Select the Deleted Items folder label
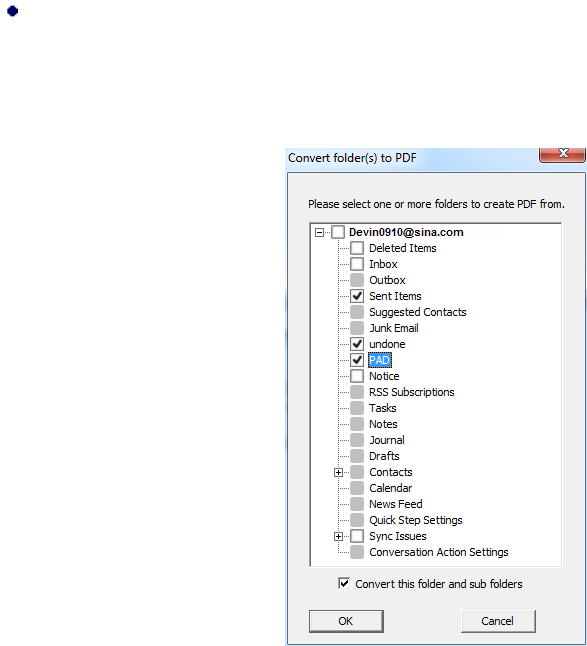587x646 pixels. click(x=402, y=248)
